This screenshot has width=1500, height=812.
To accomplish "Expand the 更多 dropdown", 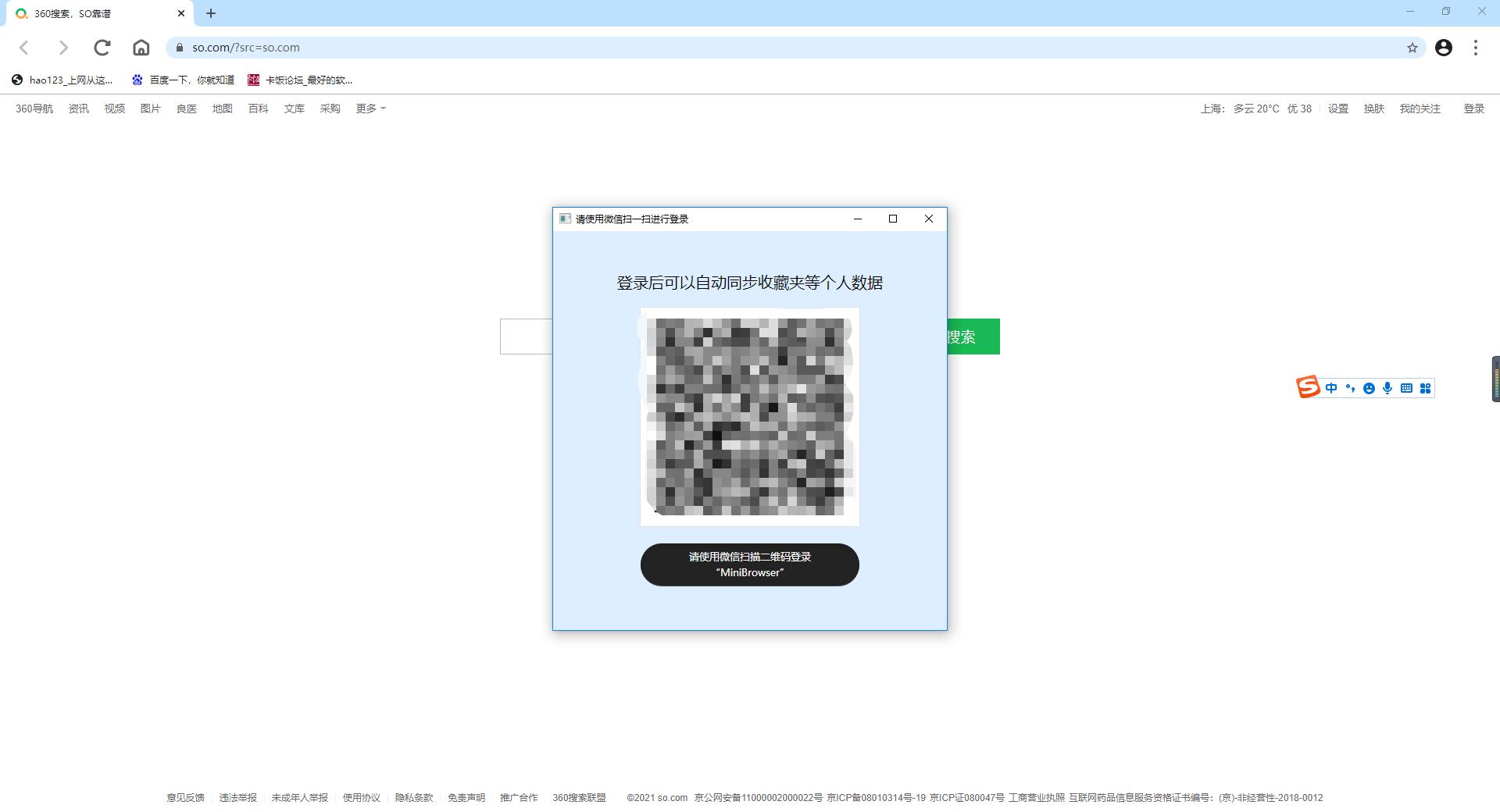I will tap(370, 109).
